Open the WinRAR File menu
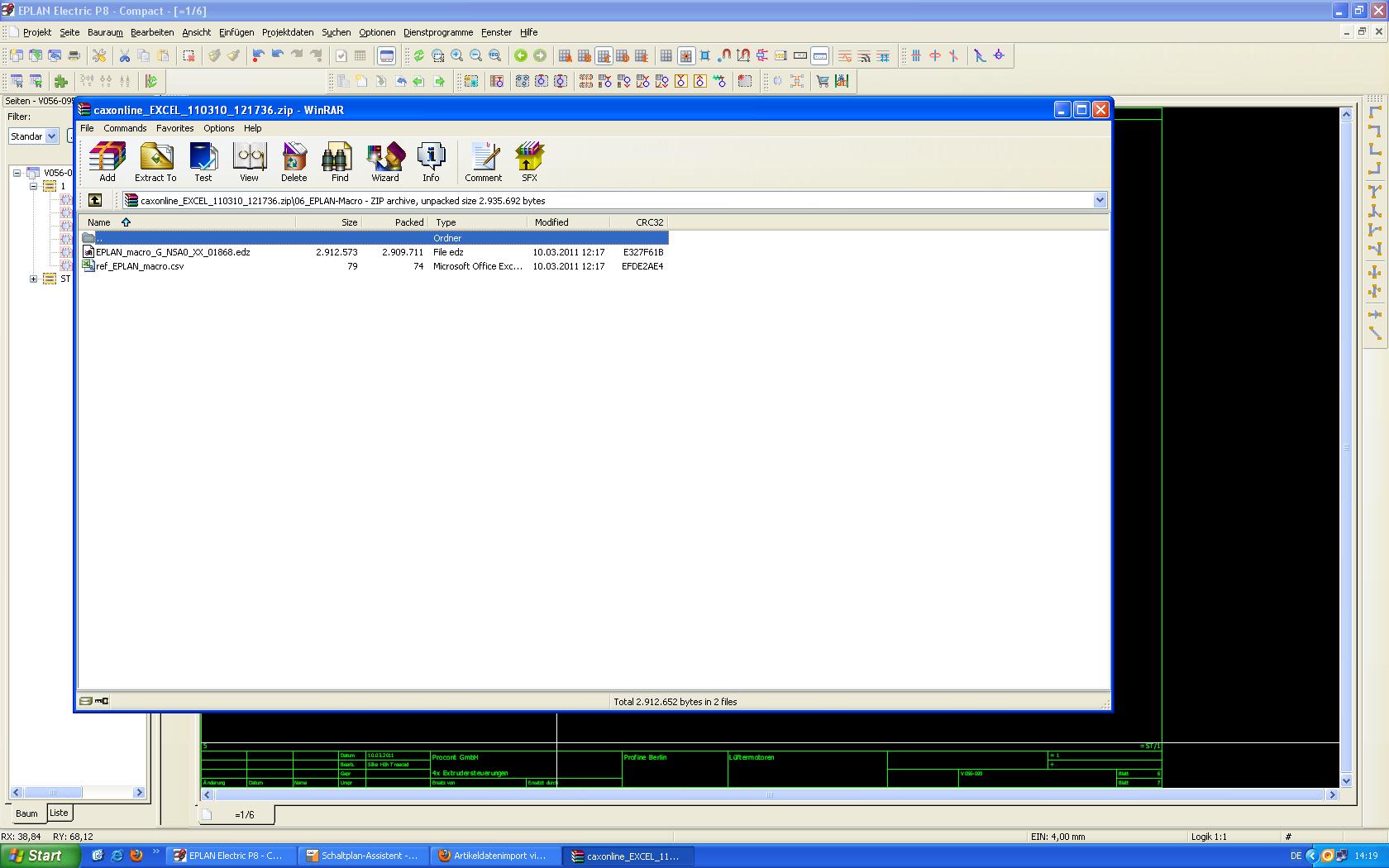 coord(87,128)
